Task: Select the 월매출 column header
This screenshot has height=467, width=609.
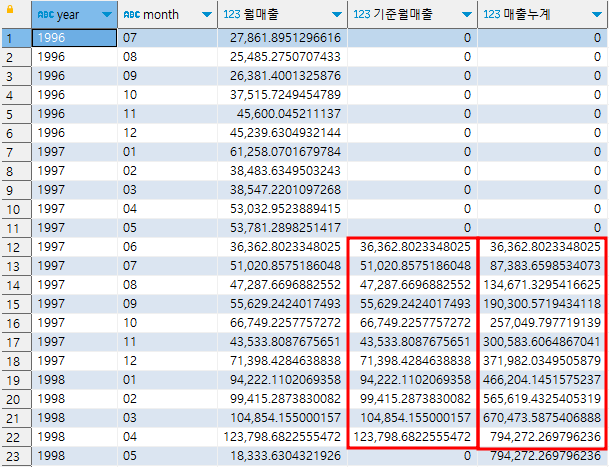Action: [282, 14]
